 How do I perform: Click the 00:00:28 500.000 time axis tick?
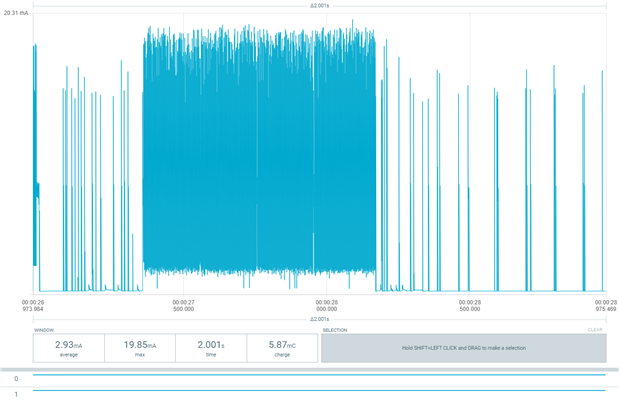pos(470,306)
